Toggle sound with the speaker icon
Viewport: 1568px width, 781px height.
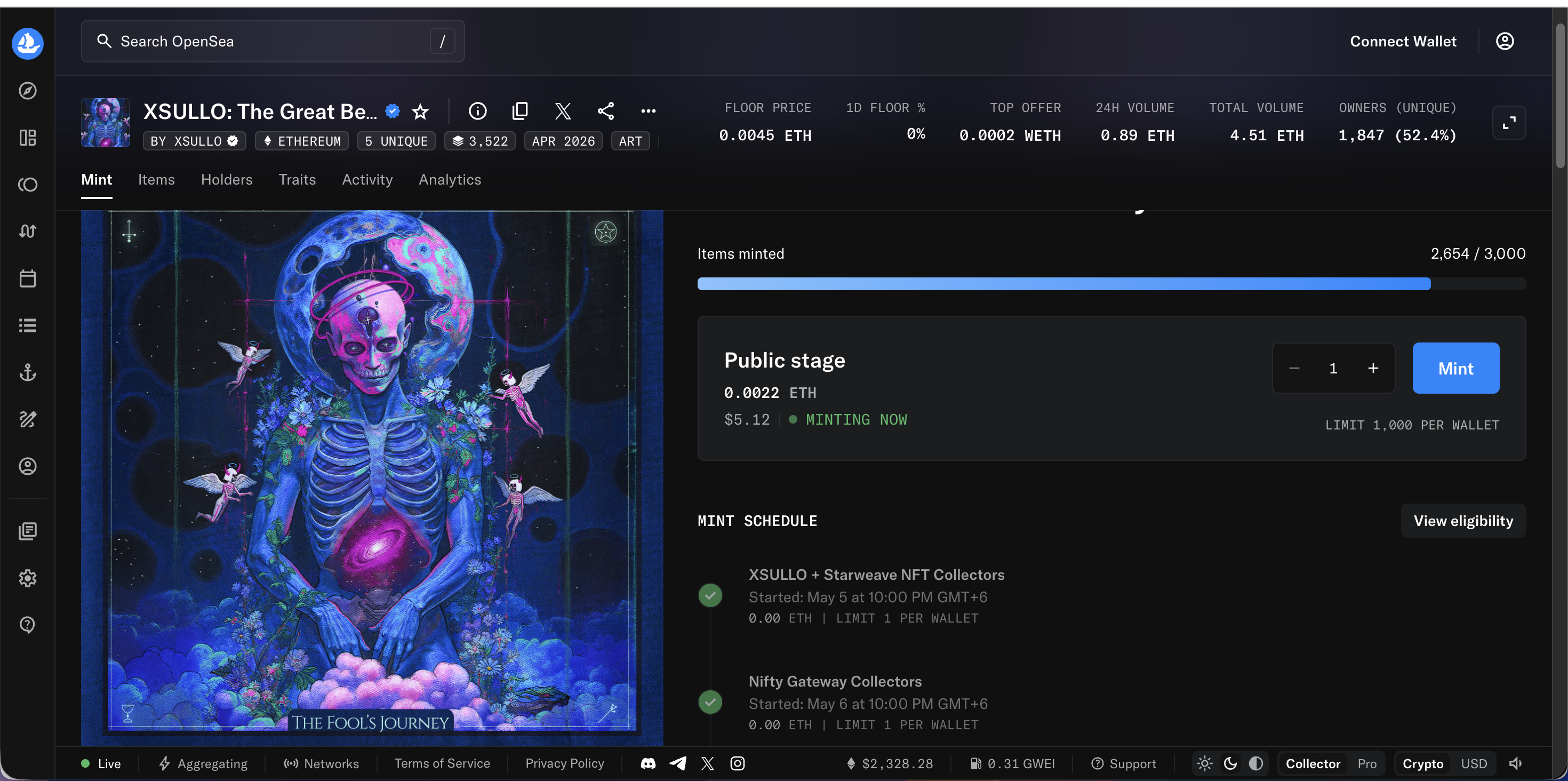click(x=1516, y=763)
